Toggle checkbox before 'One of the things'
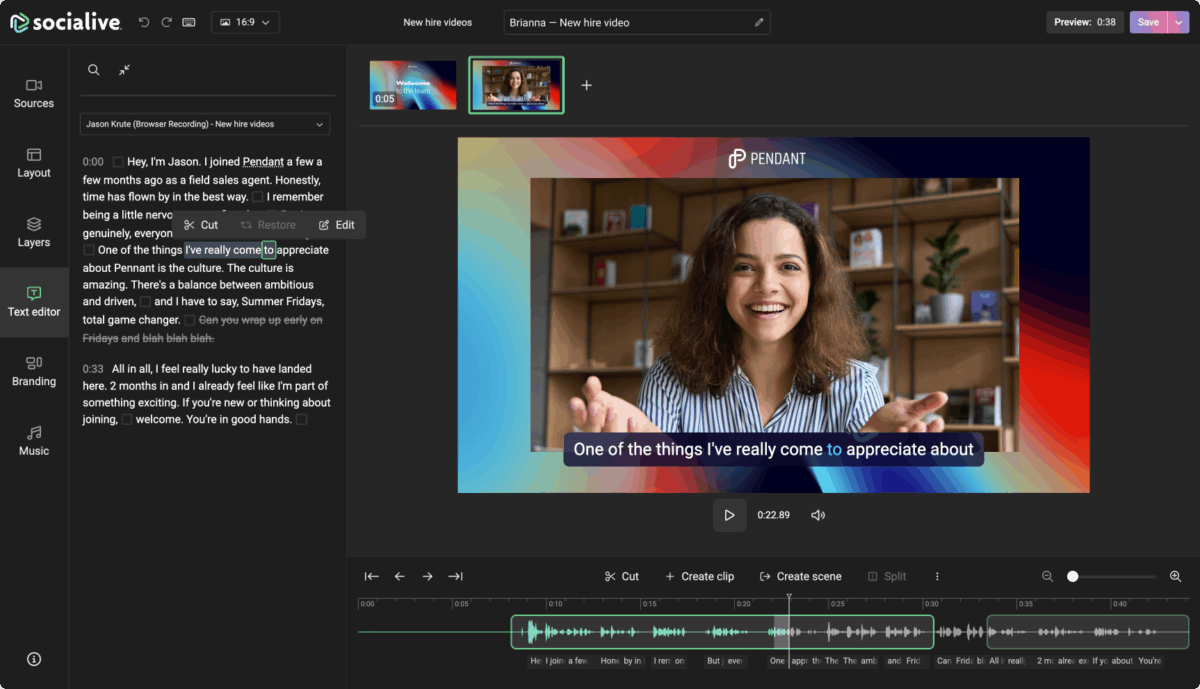The height and width of the screenshot is (689, 1200). [89, 250]
